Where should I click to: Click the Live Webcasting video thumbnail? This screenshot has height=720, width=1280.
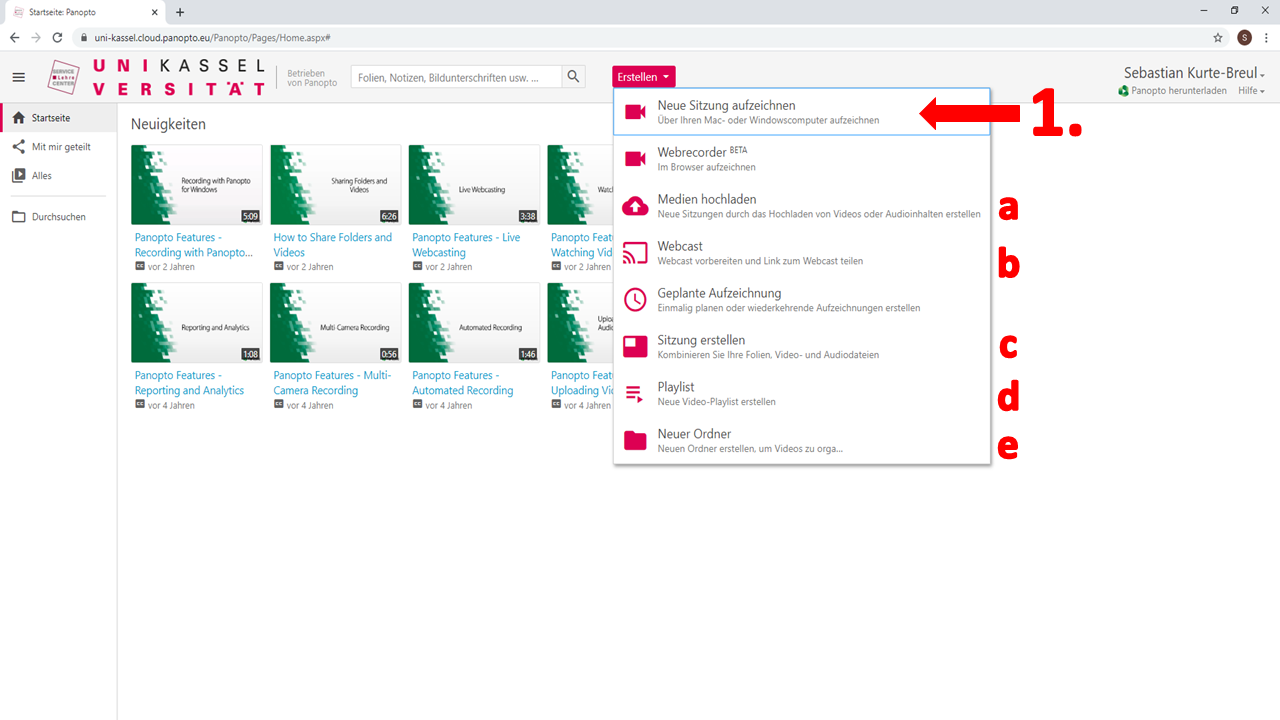[474, 185]
